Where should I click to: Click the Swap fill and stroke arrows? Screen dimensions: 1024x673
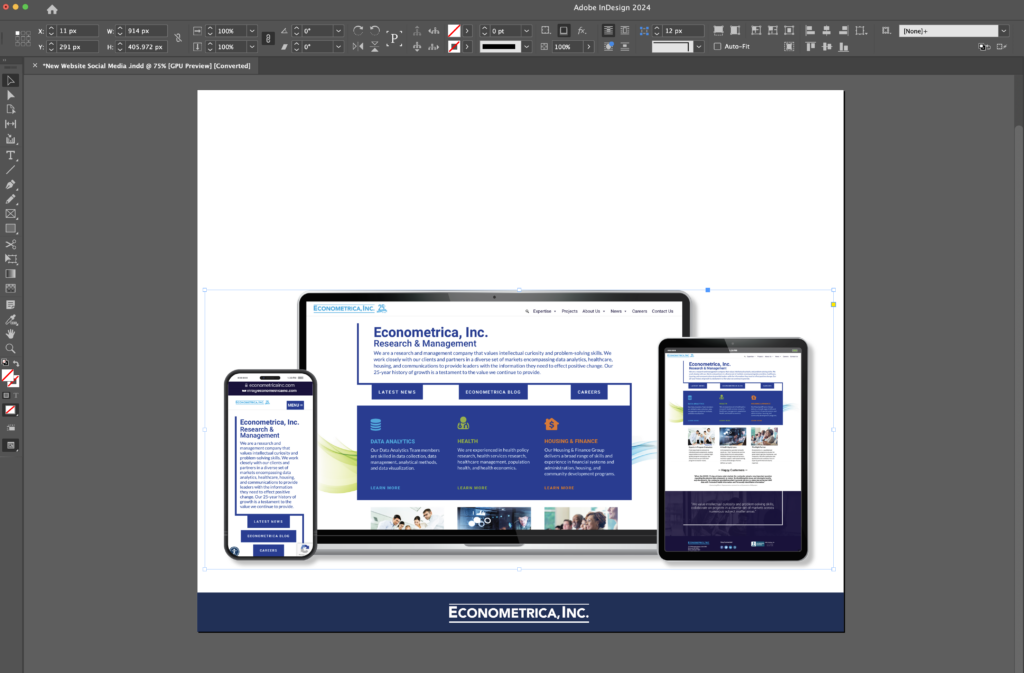(x=16, y=364)
